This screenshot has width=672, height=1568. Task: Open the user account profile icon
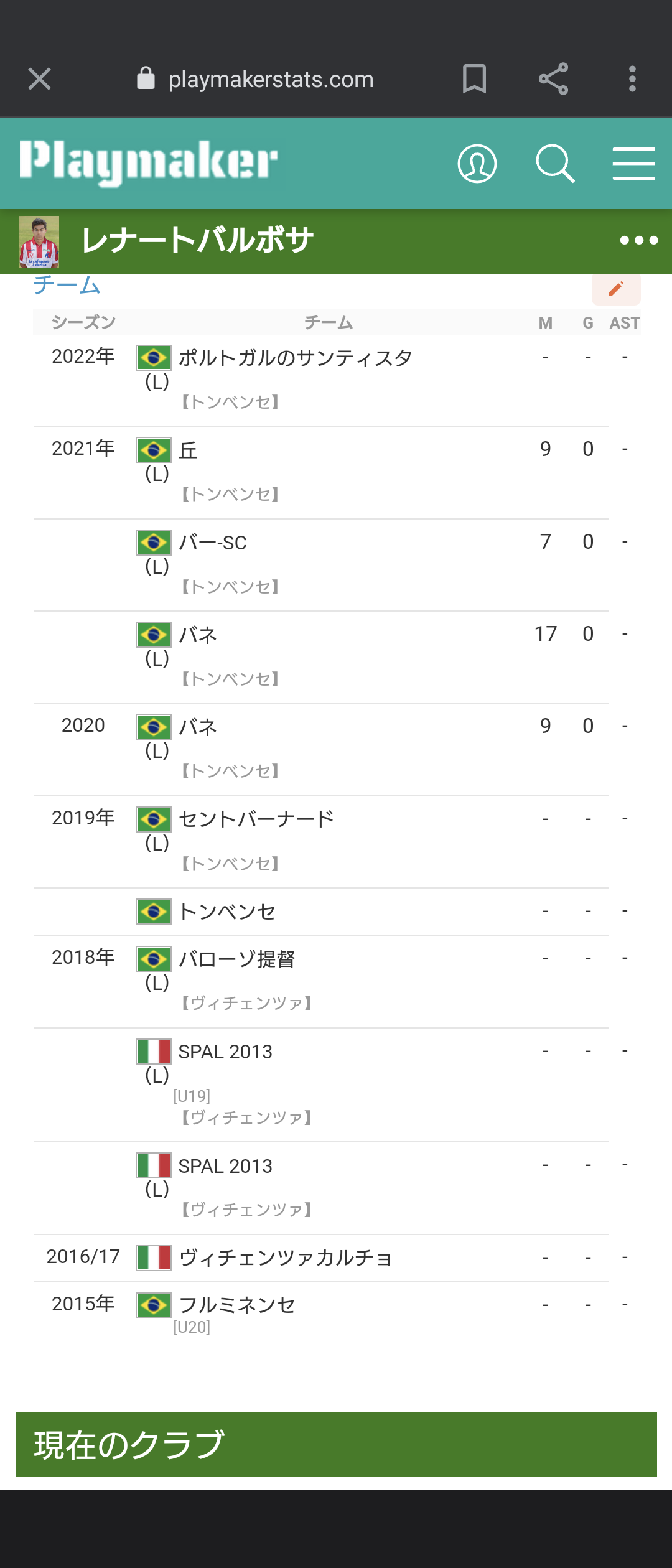(x=477, y=164)
